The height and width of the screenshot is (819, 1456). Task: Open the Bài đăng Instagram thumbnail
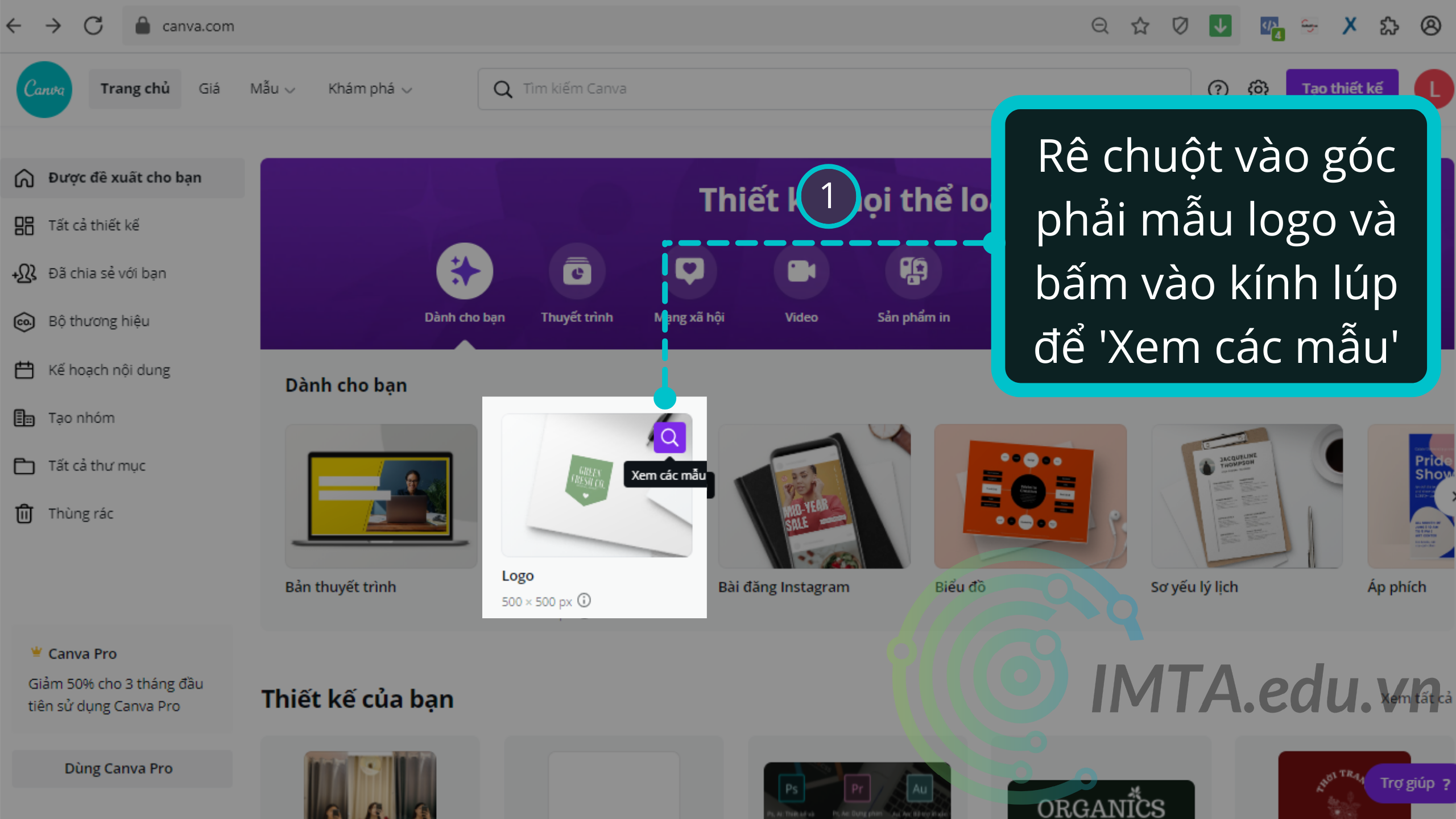(x=814, y=496)
